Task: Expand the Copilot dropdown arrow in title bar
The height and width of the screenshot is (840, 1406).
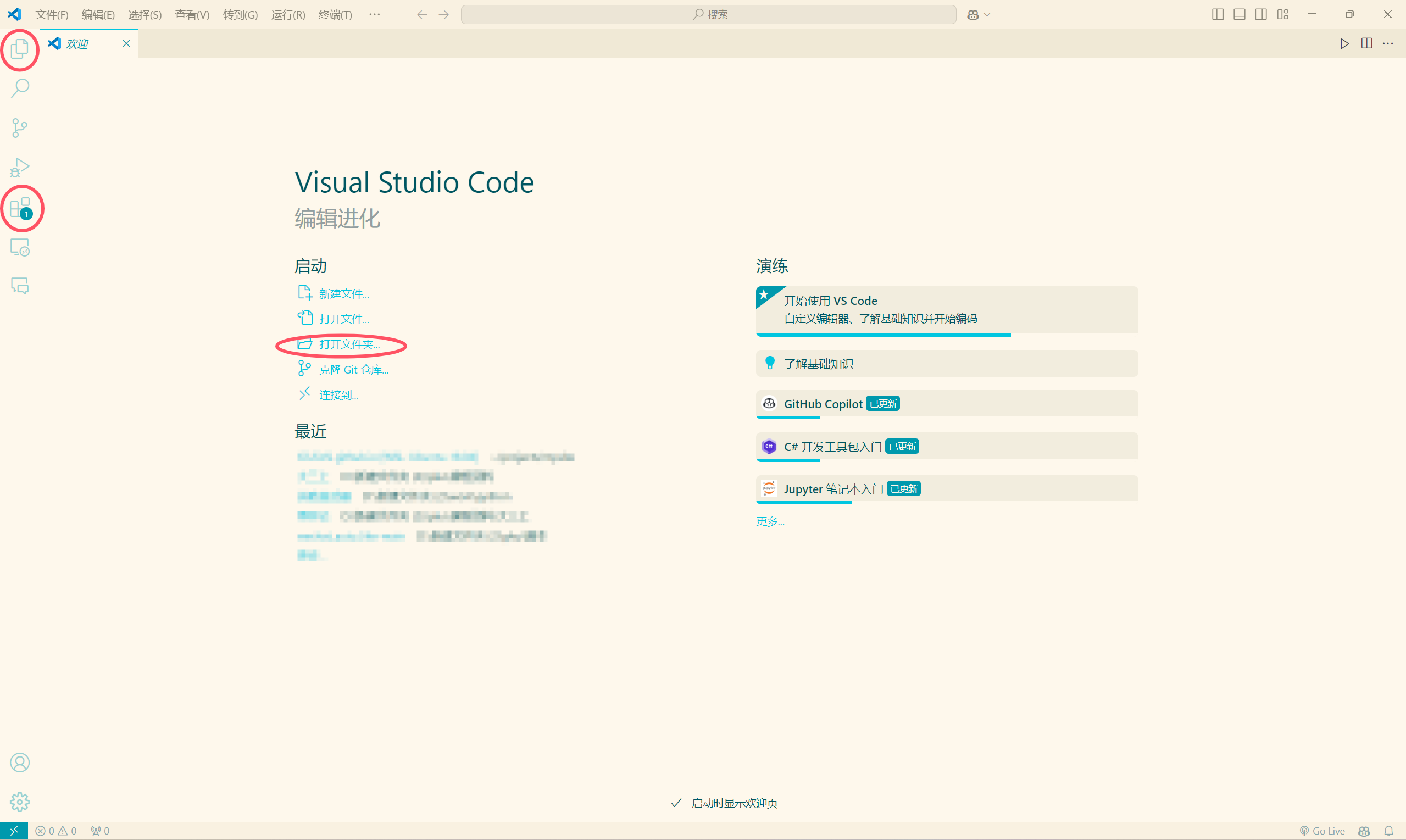Action: pos(988,15)
